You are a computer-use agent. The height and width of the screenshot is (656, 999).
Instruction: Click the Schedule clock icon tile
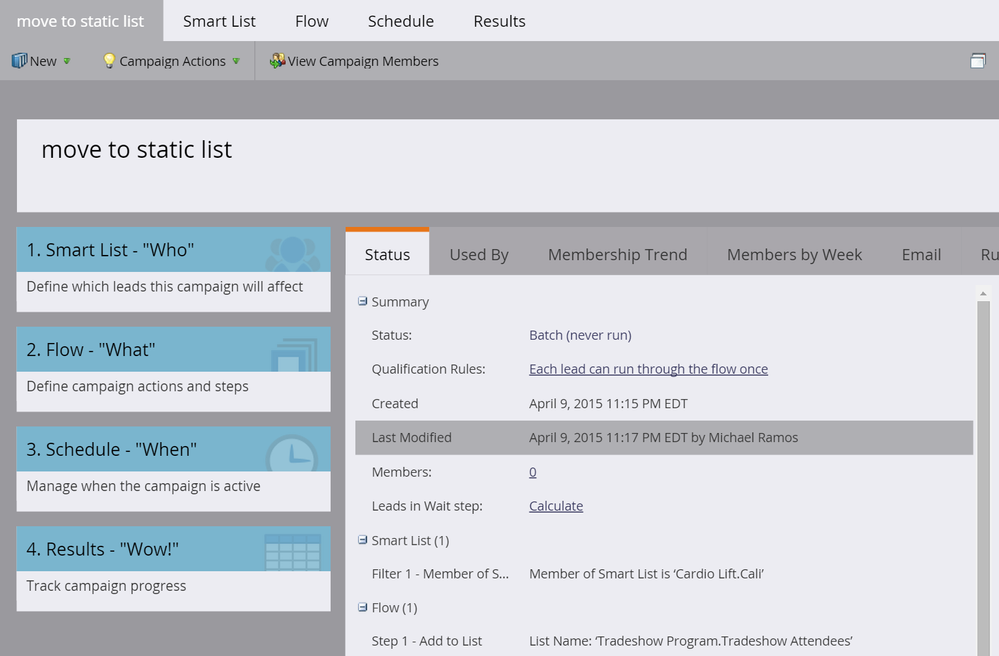tap(292, 452)
